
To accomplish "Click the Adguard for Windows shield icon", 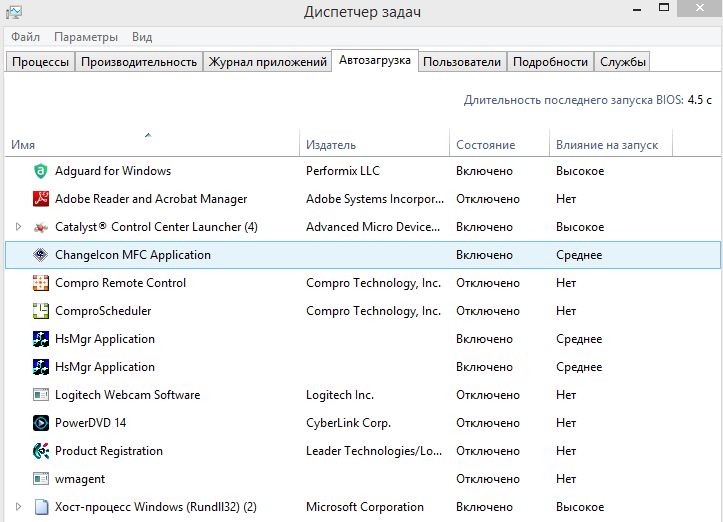I will (41, 171).
